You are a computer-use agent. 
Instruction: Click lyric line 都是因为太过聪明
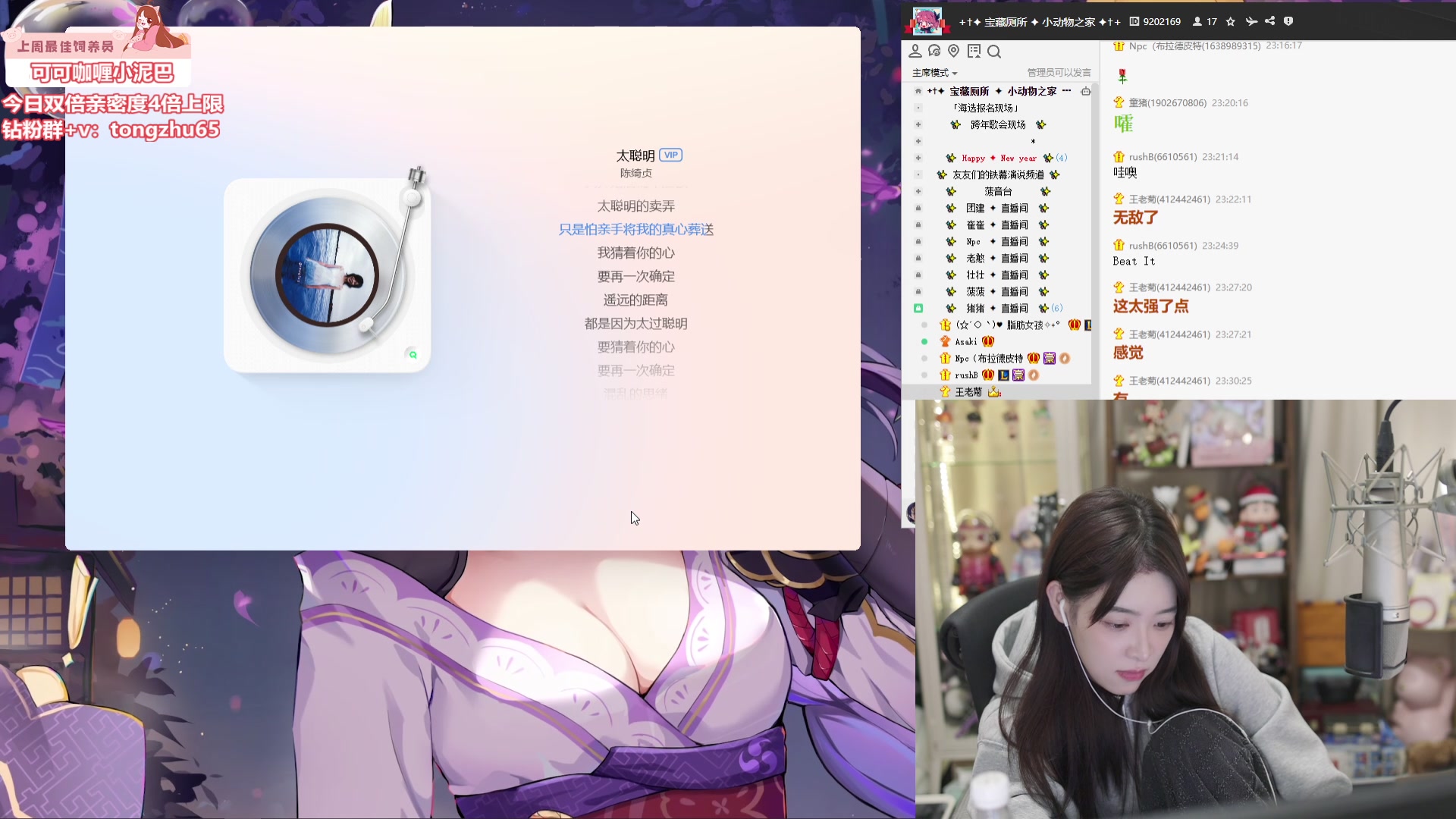(x=635, y=324)
